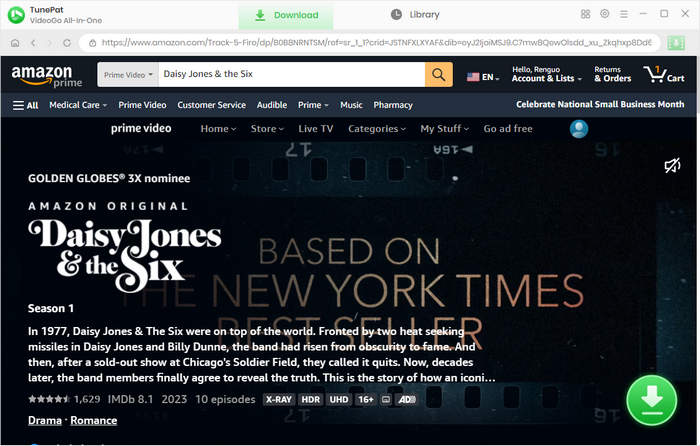
Task: Click the Amazon Prime logo
Action: pyautogui.click(x=46, y=76)
